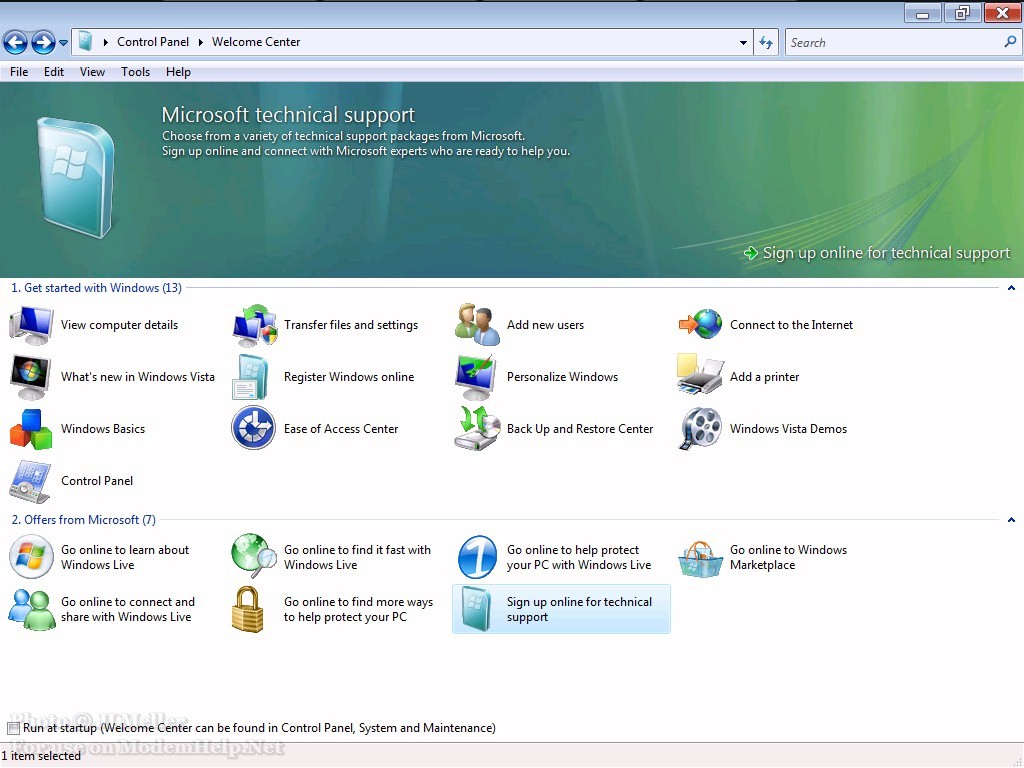
Task: Collapse the Offers from Microsoft section
Action: point(1011,520)
